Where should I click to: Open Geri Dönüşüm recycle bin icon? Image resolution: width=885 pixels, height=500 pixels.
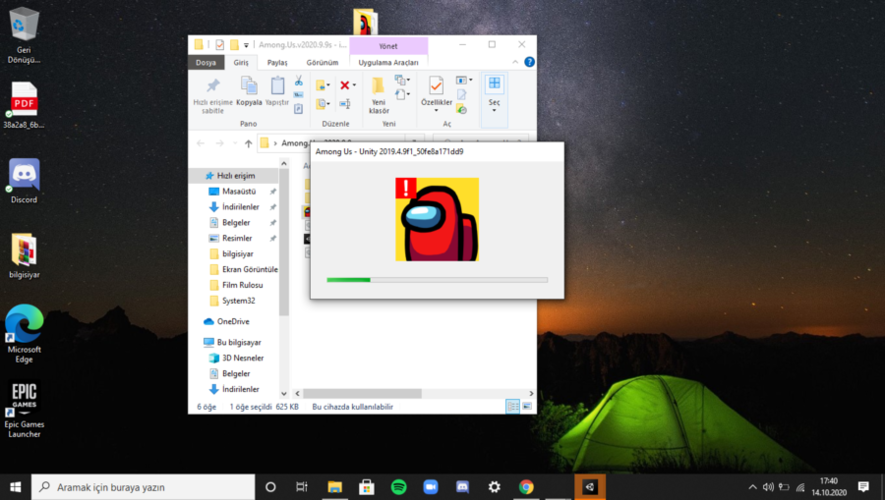[24, 34]
